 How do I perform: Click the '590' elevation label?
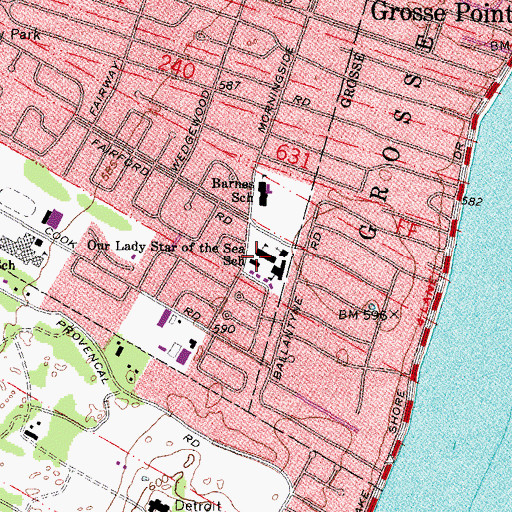224,329
